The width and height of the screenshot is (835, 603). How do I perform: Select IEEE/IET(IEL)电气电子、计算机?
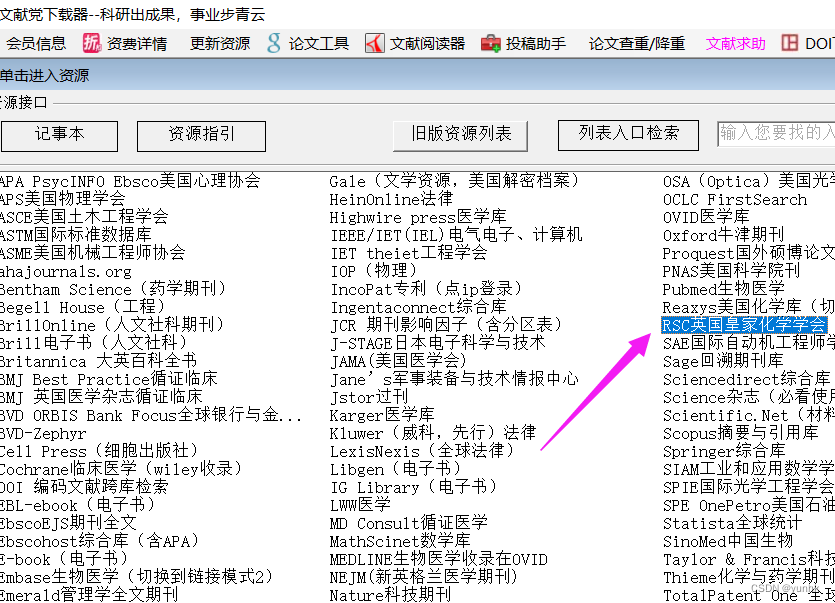[x=456, y=235]
